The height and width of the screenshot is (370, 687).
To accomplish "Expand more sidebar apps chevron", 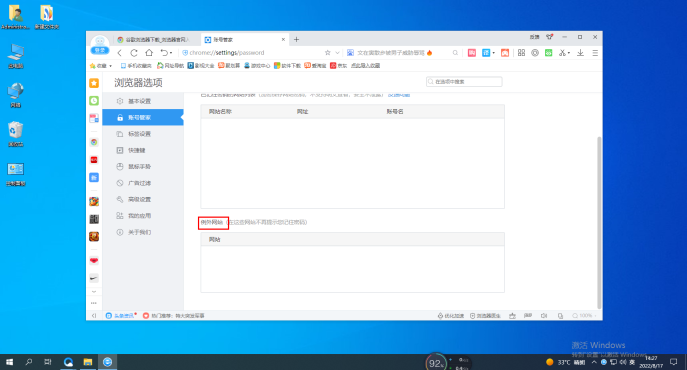I will tap(94, 292).
